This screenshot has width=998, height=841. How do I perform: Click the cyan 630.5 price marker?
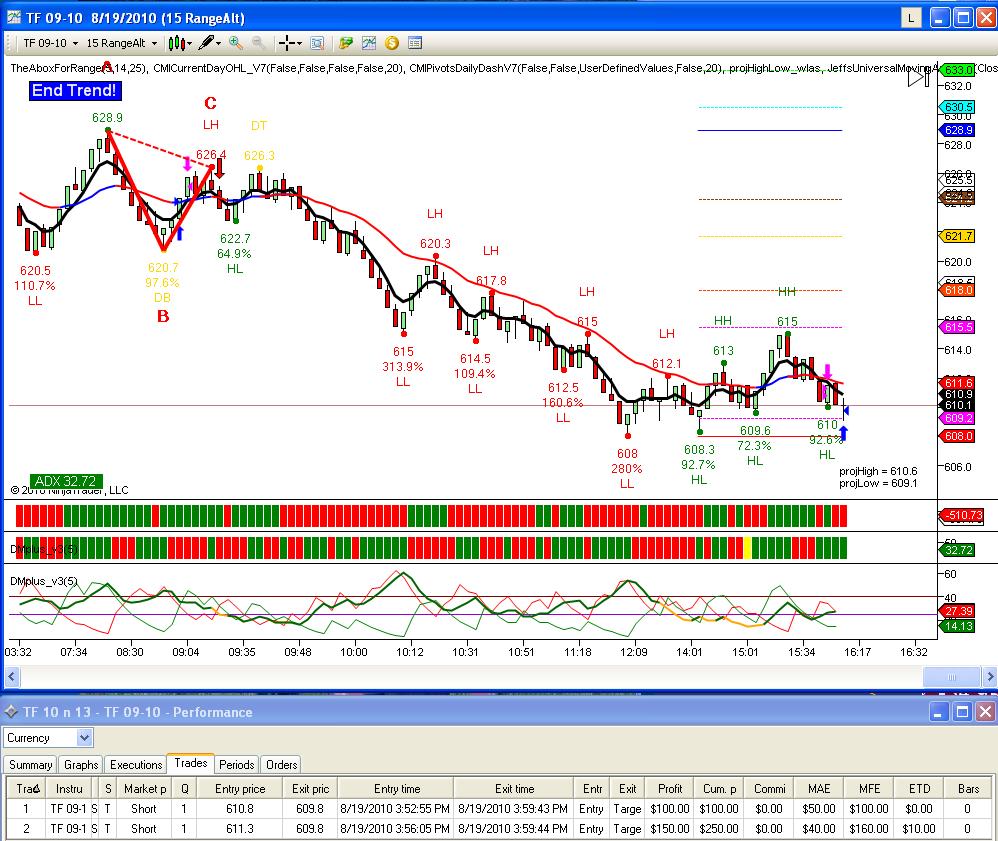pos(957,107)
